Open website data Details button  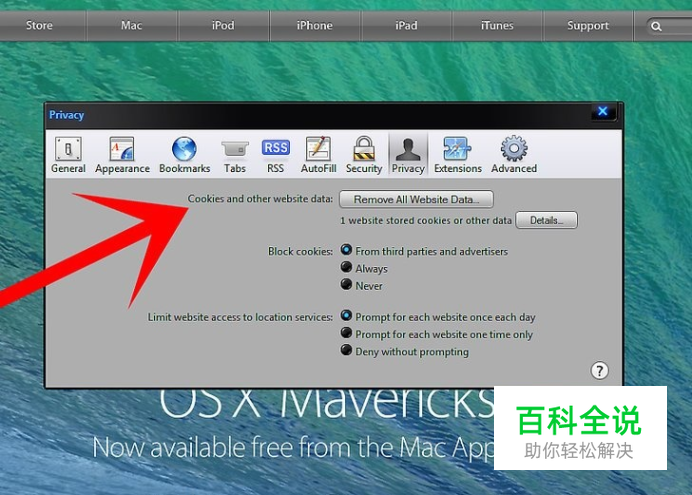546,220
